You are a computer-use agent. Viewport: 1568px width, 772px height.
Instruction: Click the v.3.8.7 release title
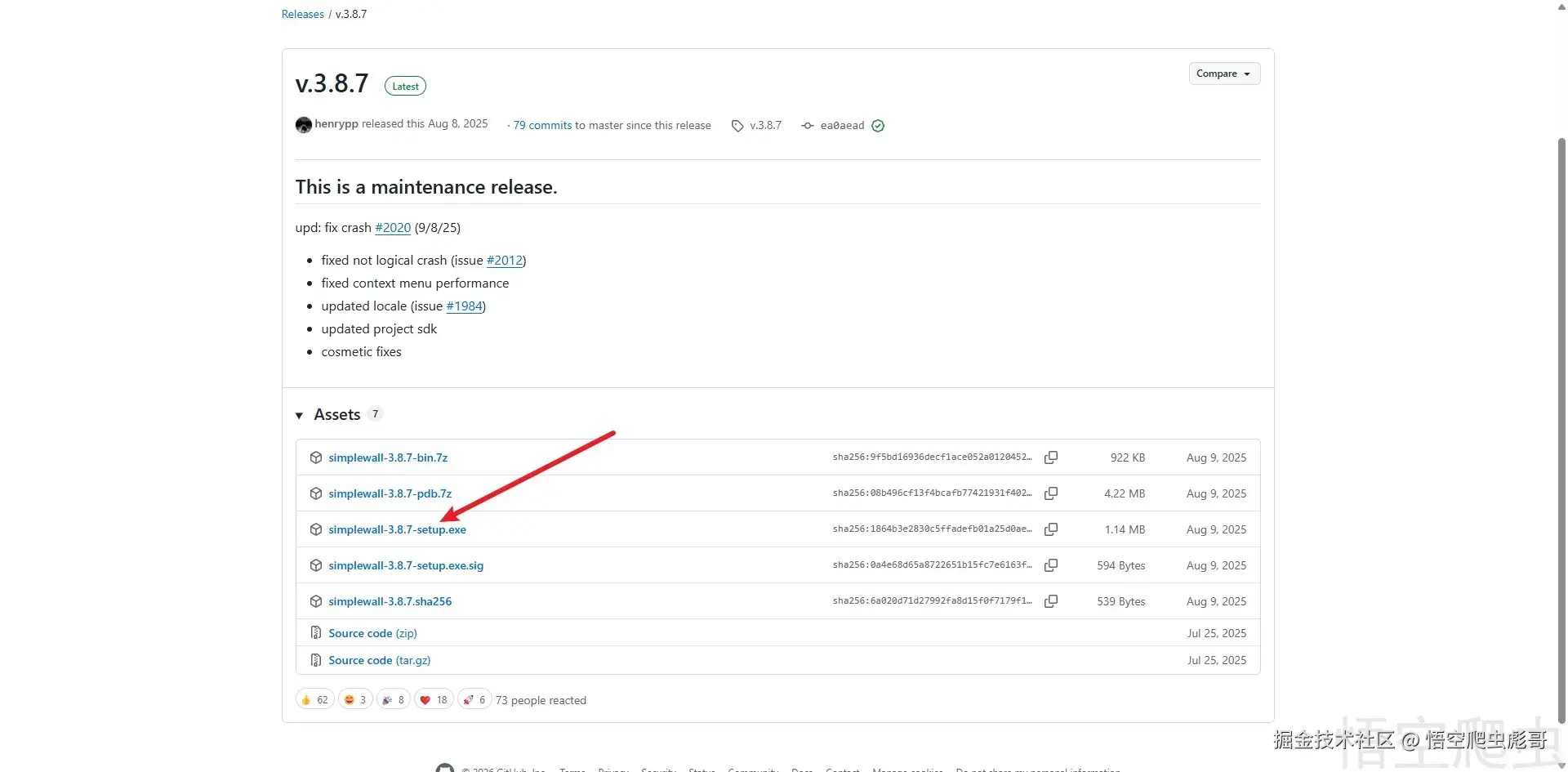click(332, 83)
